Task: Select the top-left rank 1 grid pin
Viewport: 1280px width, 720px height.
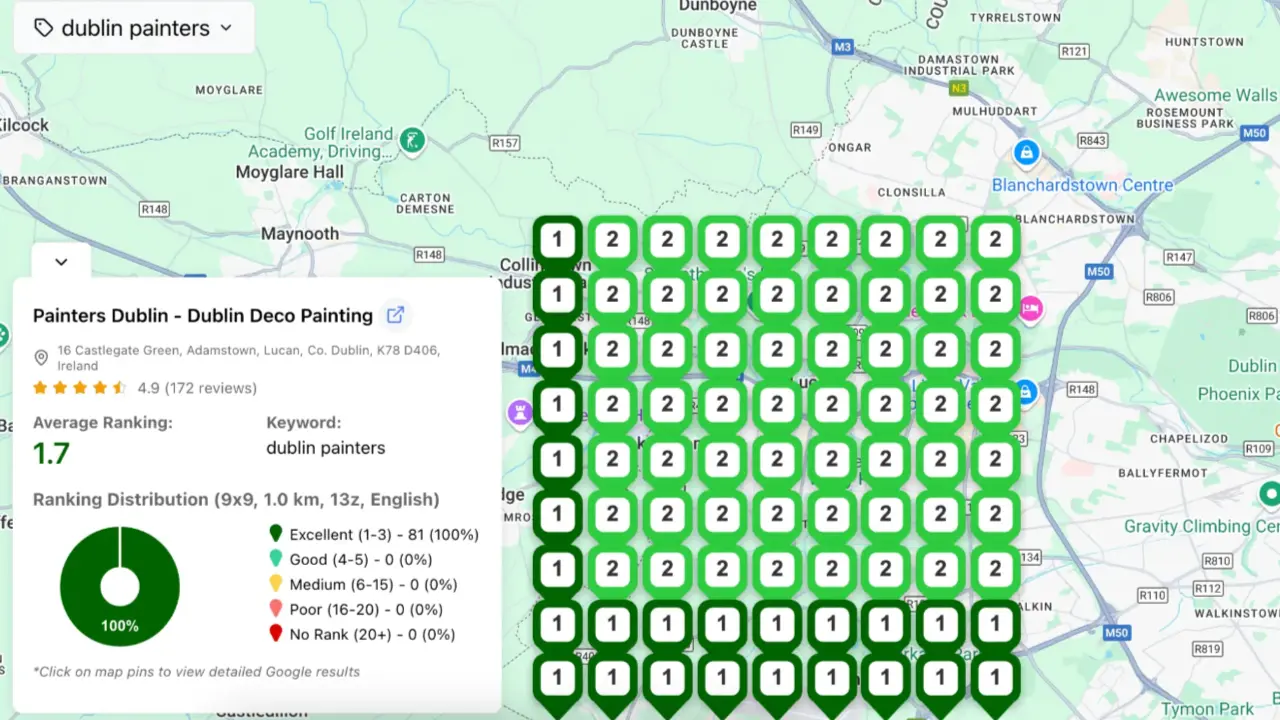Action: tap(558, 241)
